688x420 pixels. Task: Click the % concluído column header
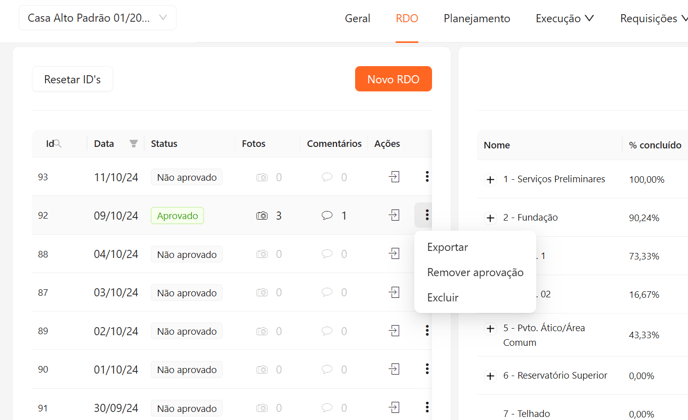click(655, 145)
